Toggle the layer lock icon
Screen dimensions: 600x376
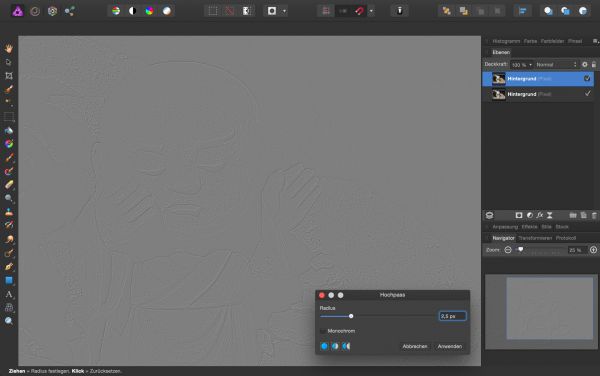(594, 65)
